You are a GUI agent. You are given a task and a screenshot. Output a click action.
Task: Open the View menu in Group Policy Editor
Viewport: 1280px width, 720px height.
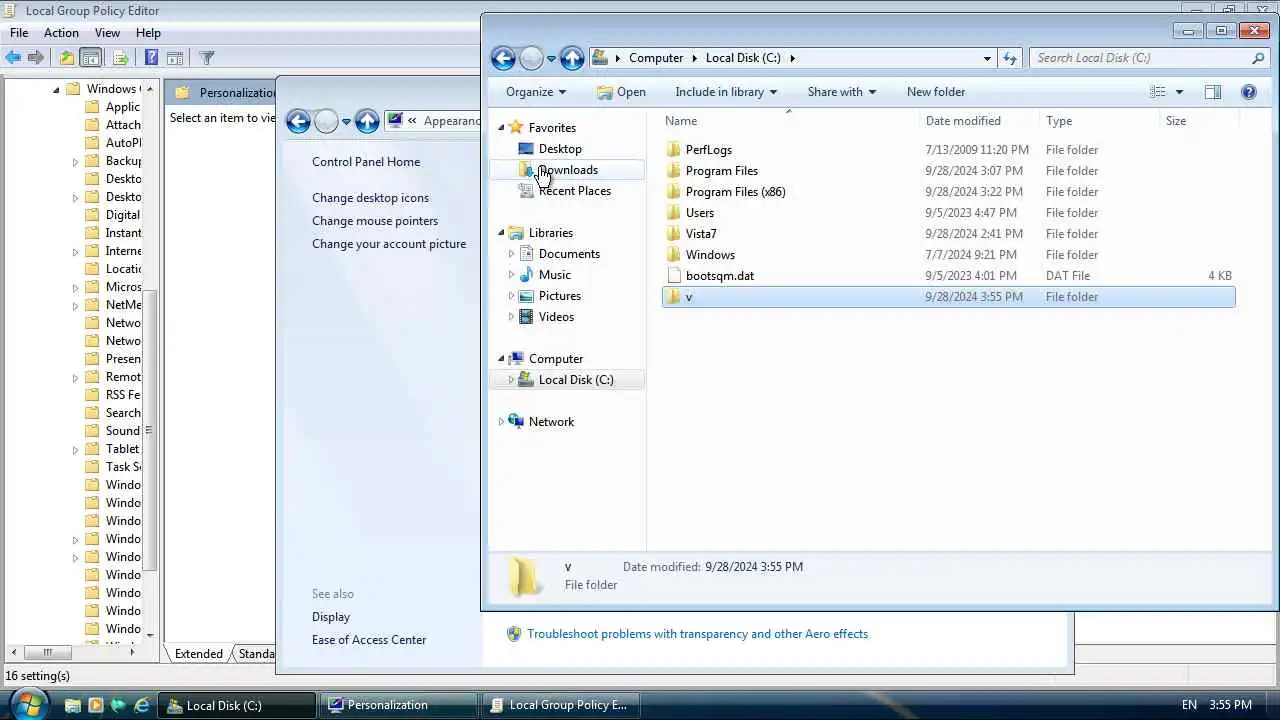(x=107, y=33)
